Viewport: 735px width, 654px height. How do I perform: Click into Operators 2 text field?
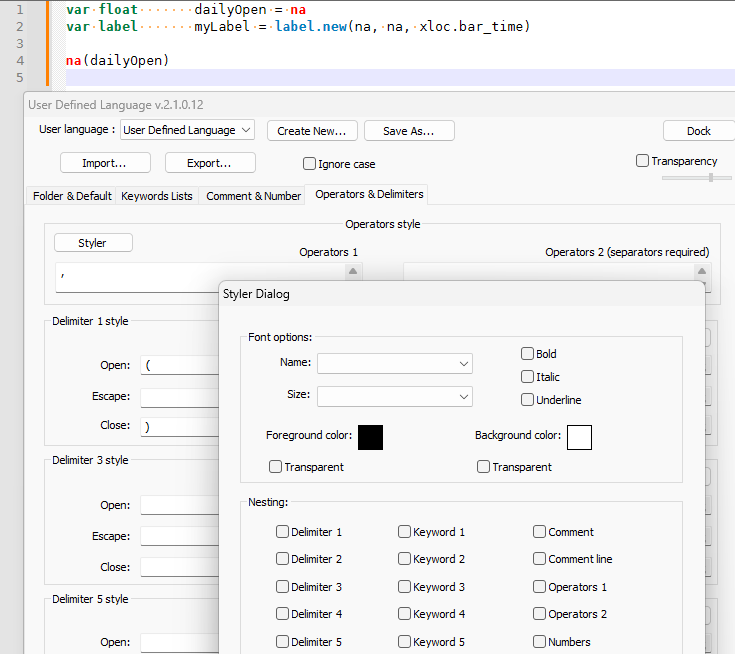(548, 271)
